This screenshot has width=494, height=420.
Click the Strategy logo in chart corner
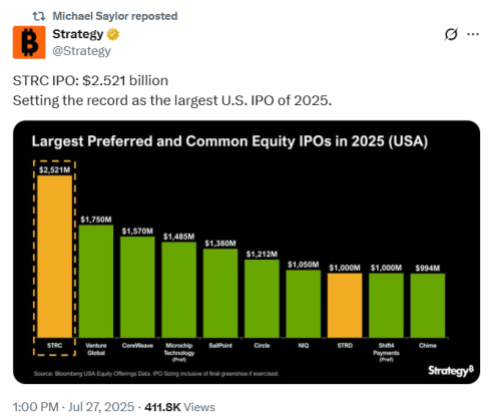451,370
